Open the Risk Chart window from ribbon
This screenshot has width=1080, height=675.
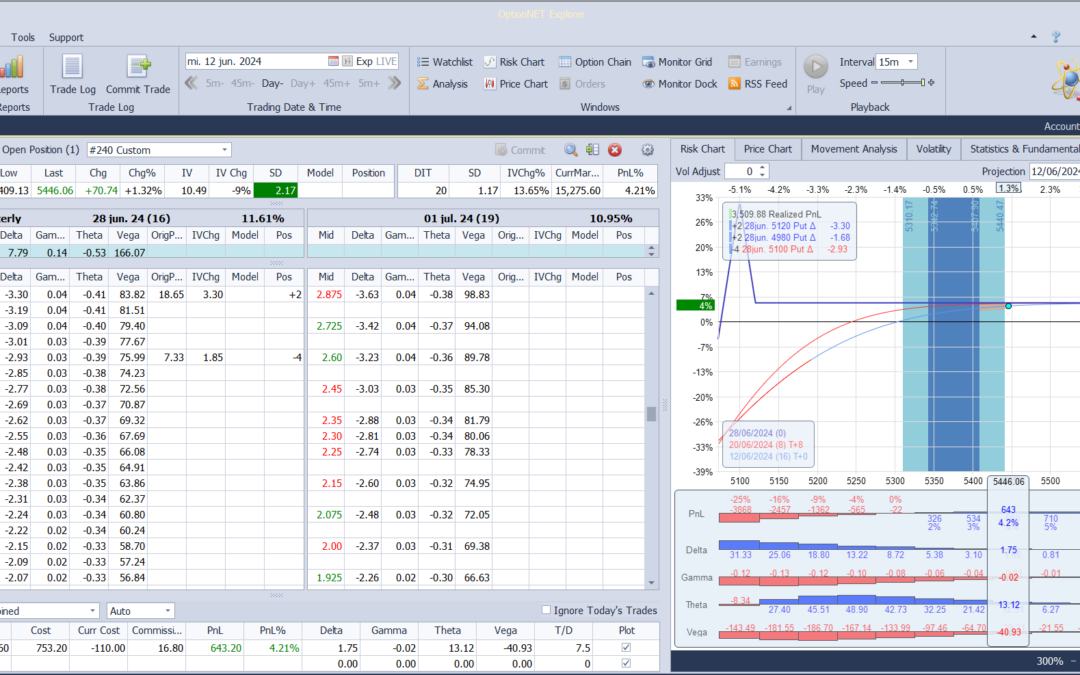click(514, 62)
